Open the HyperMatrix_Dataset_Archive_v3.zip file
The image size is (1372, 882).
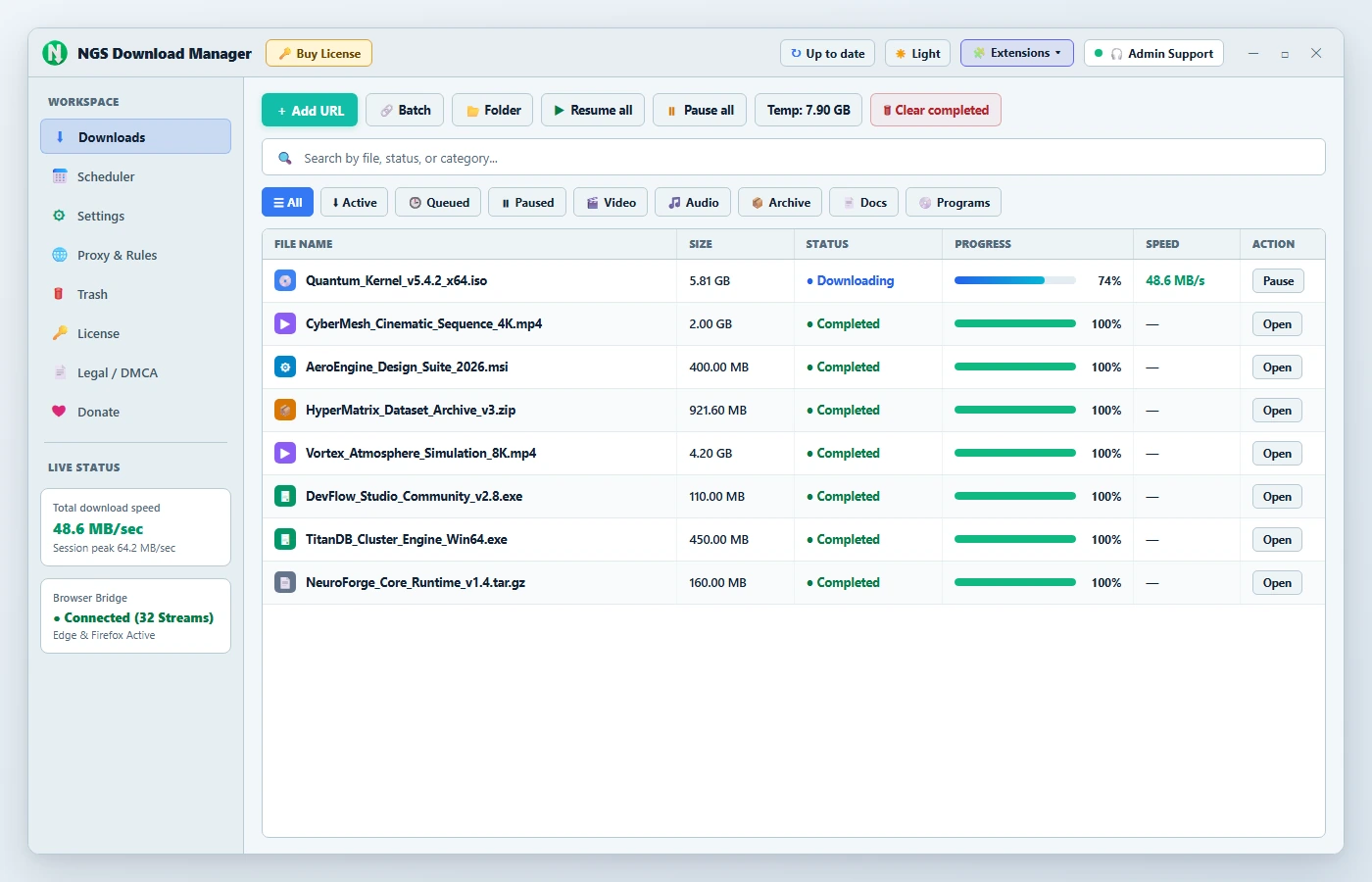click(1277, 411)
